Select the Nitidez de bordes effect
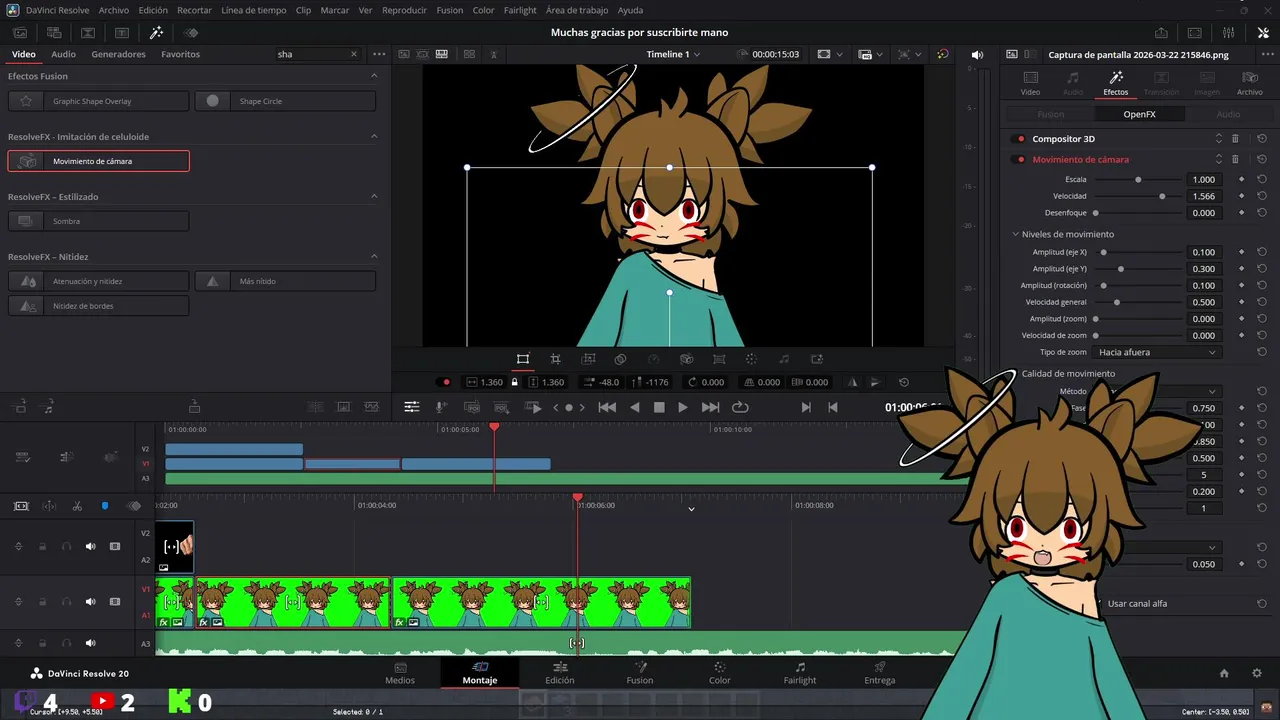The image size is (1280, 720). 98,306
